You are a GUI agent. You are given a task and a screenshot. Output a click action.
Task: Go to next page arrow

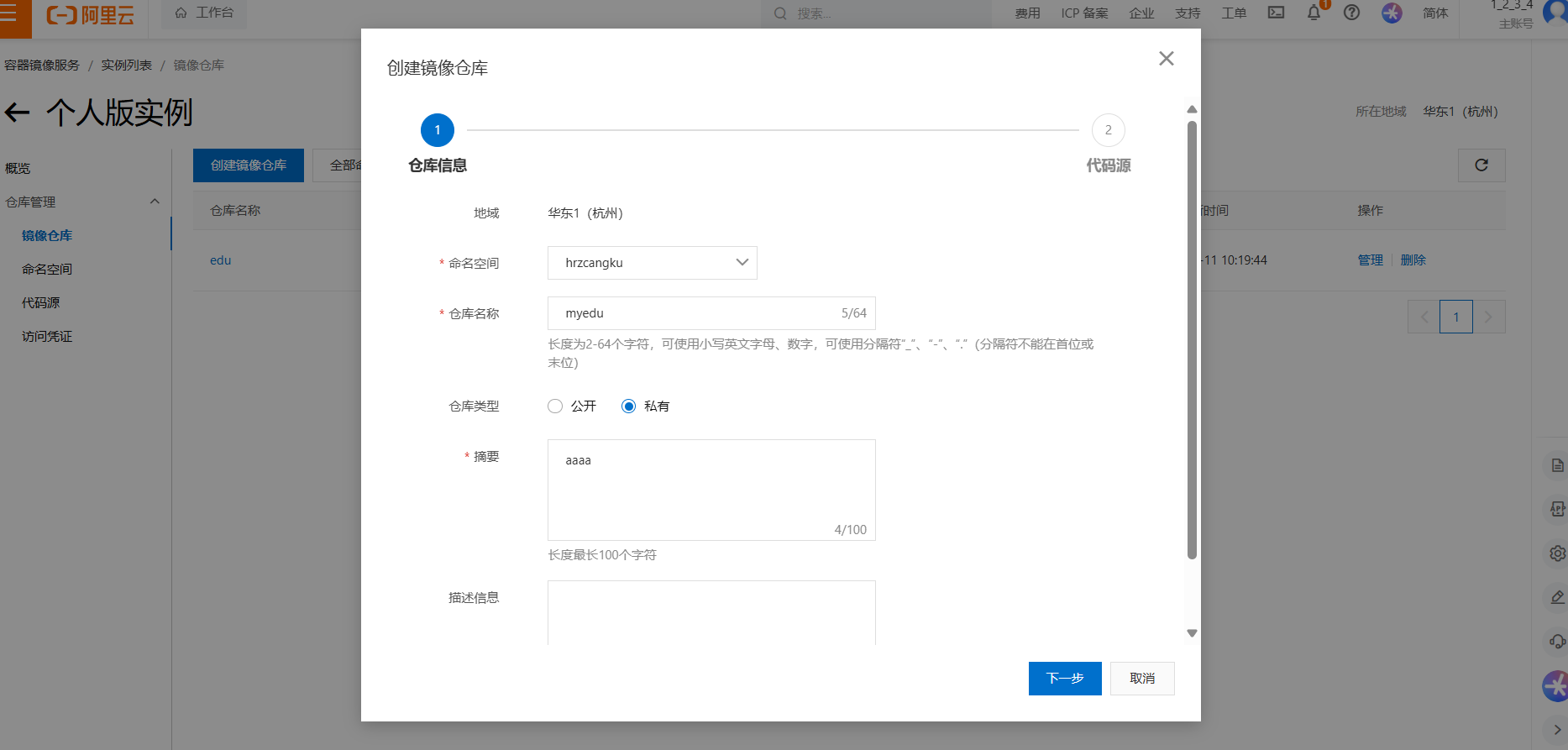(1488, 317)
